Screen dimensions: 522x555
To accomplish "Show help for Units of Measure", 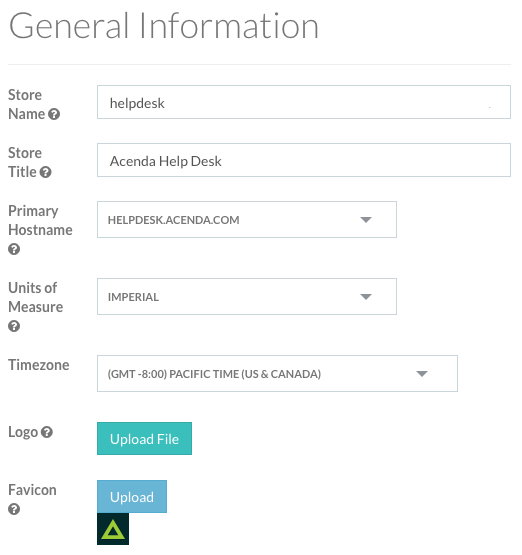I will [14, 326].
